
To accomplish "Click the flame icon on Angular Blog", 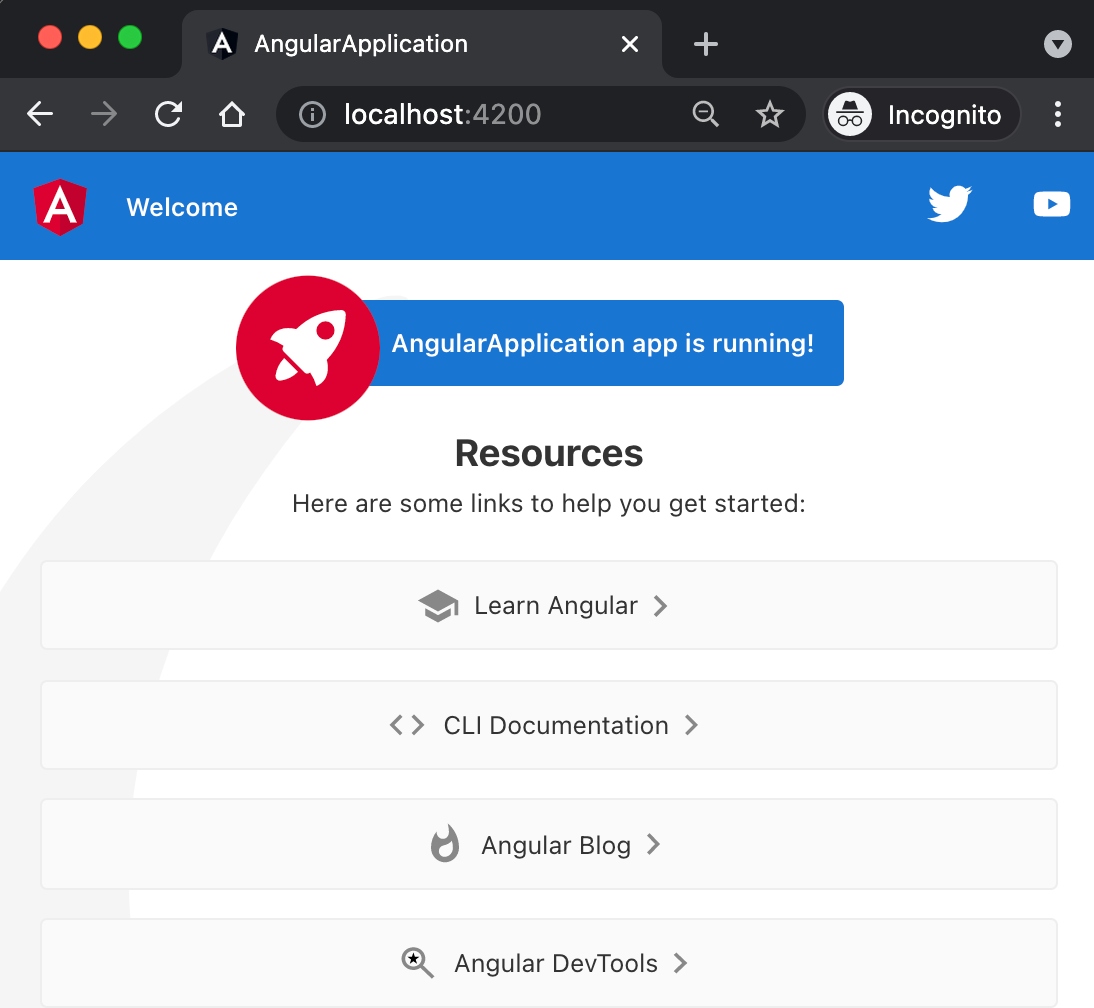I will pyautogui.click(x=445, y=844).
